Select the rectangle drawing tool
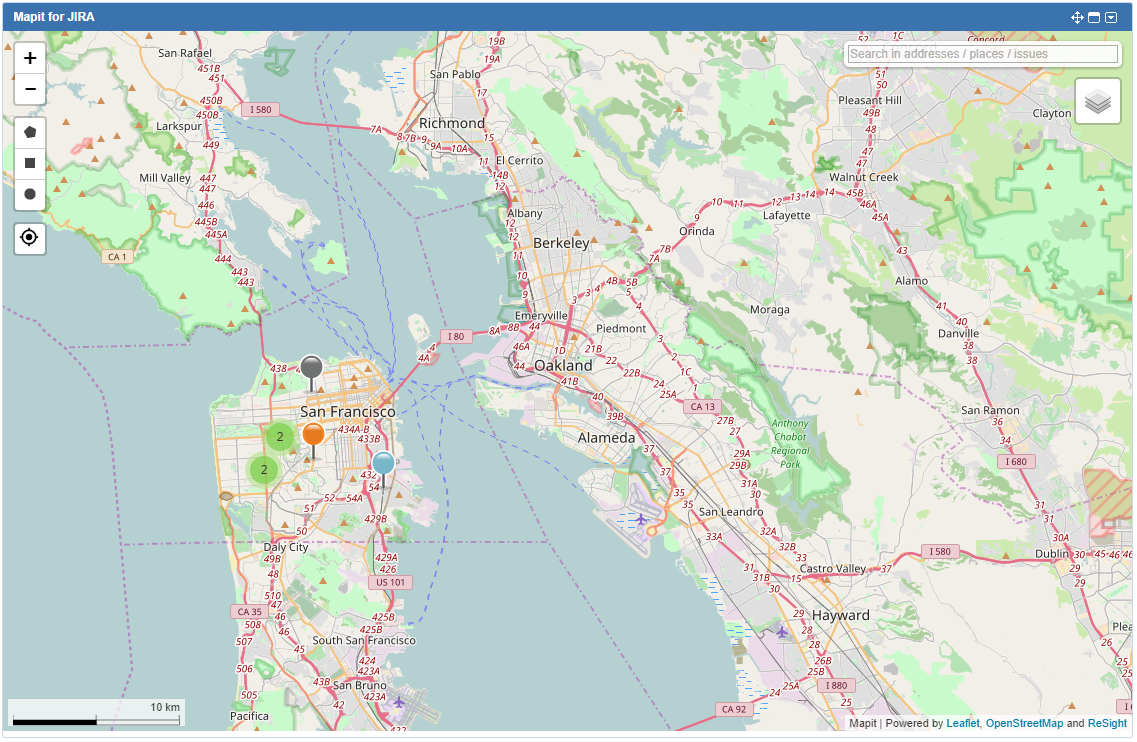The image size is (1137, 742). (x=30, y=163)
